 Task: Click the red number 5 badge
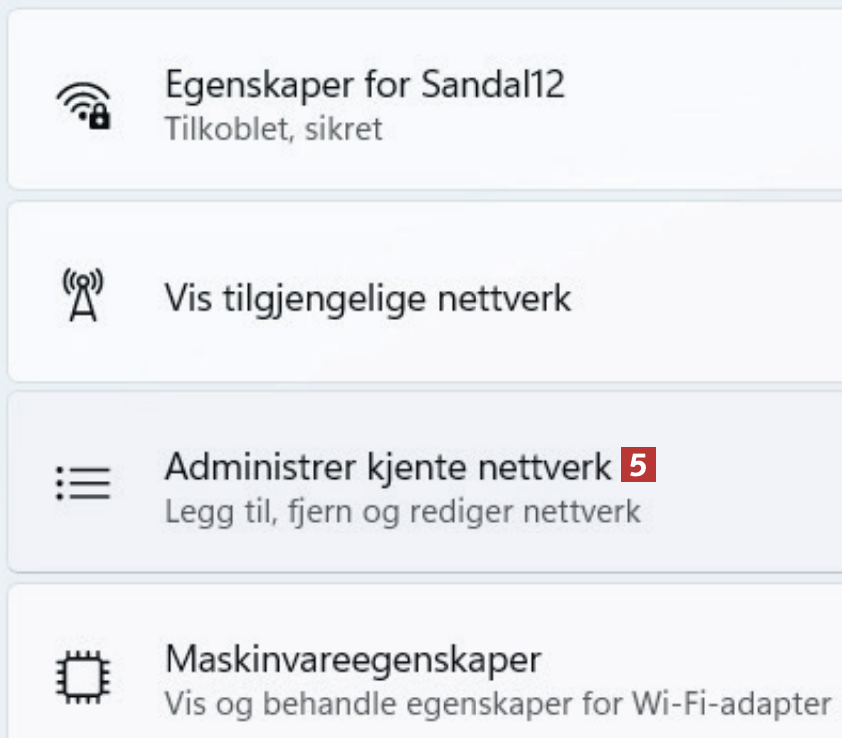pyautogui.click(x=638, y=466)
